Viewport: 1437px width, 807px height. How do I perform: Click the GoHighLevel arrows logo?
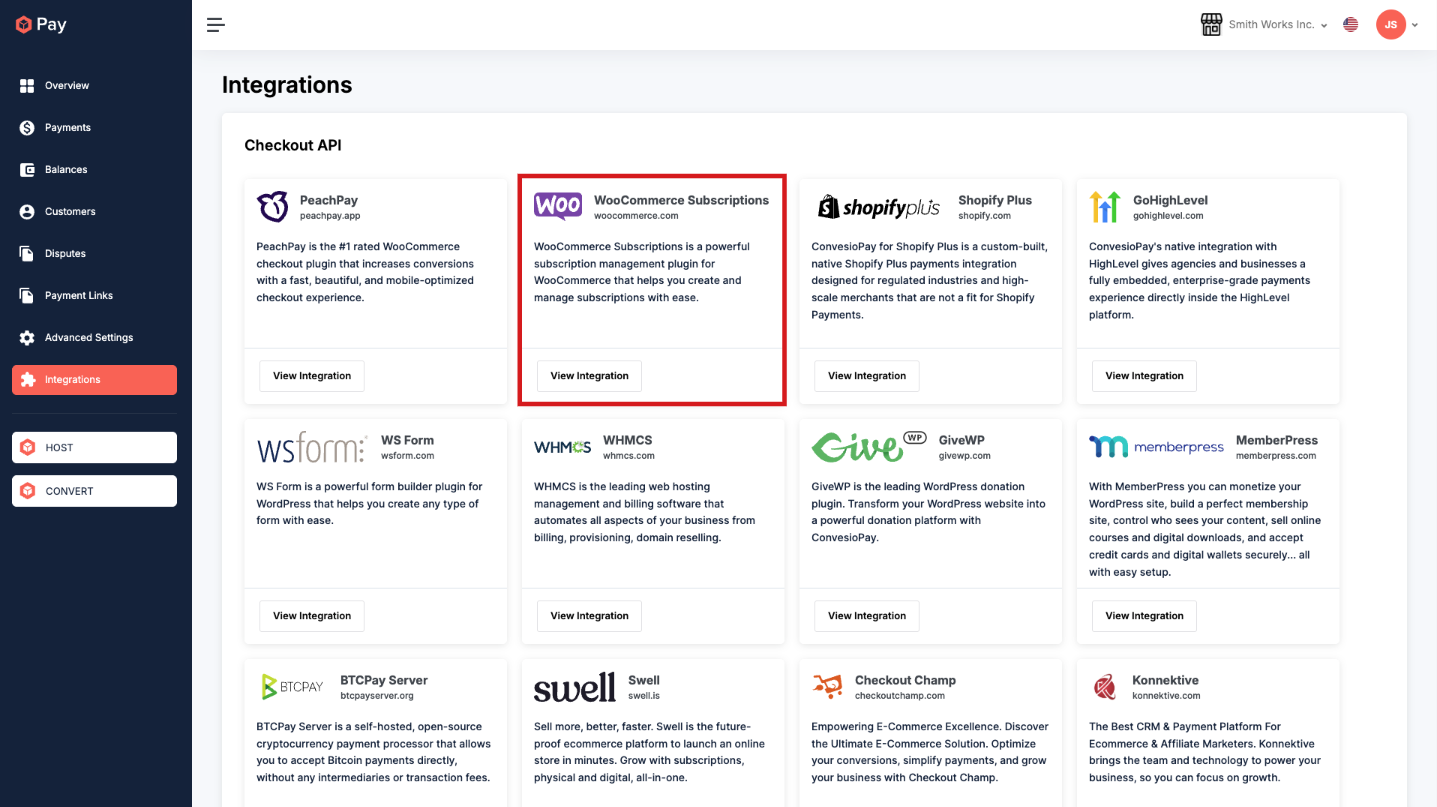coord(1105,207)
